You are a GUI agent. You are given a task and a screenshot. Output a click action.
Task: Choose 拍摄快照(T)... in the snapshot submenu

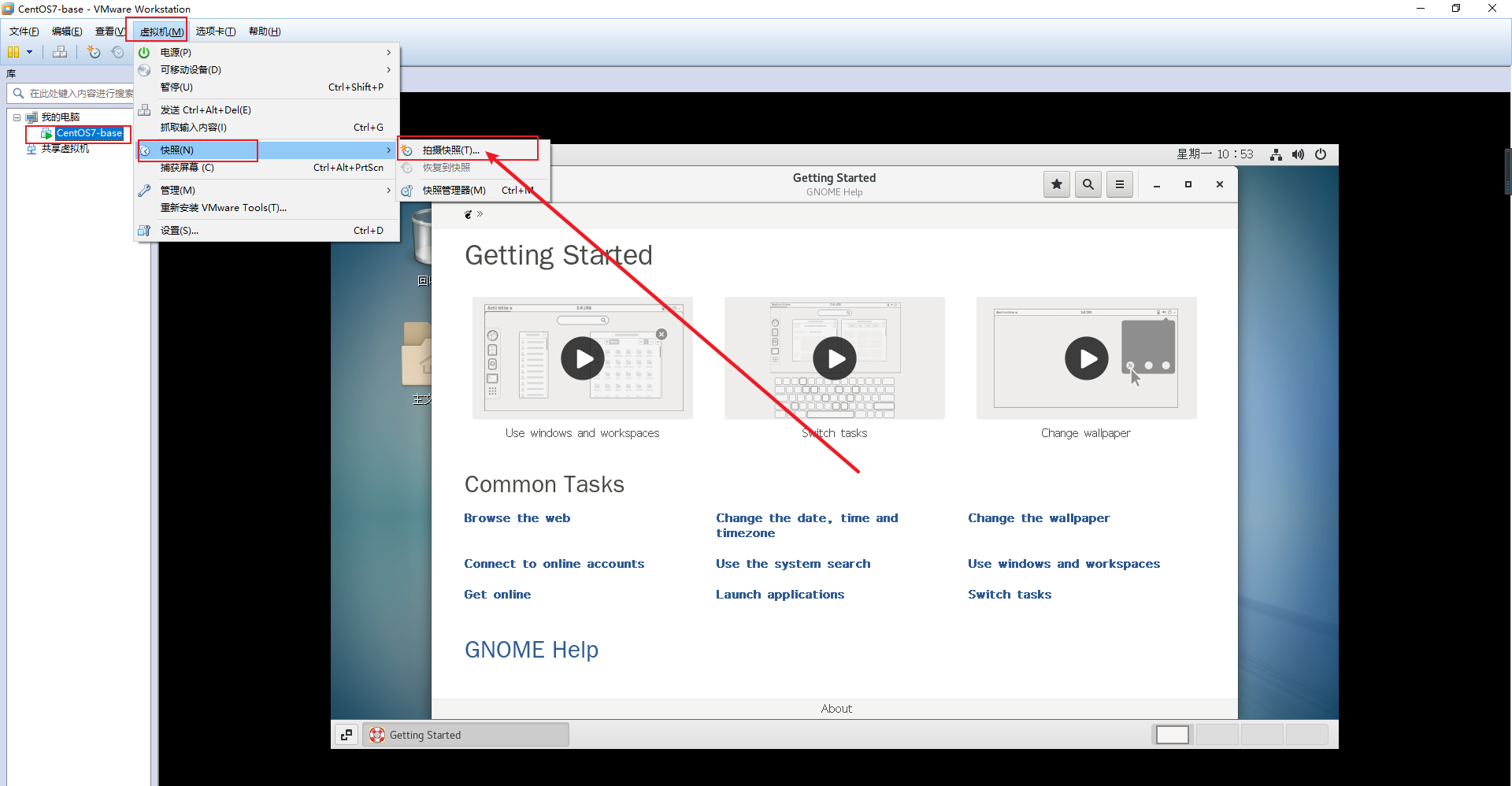[473, 150]
